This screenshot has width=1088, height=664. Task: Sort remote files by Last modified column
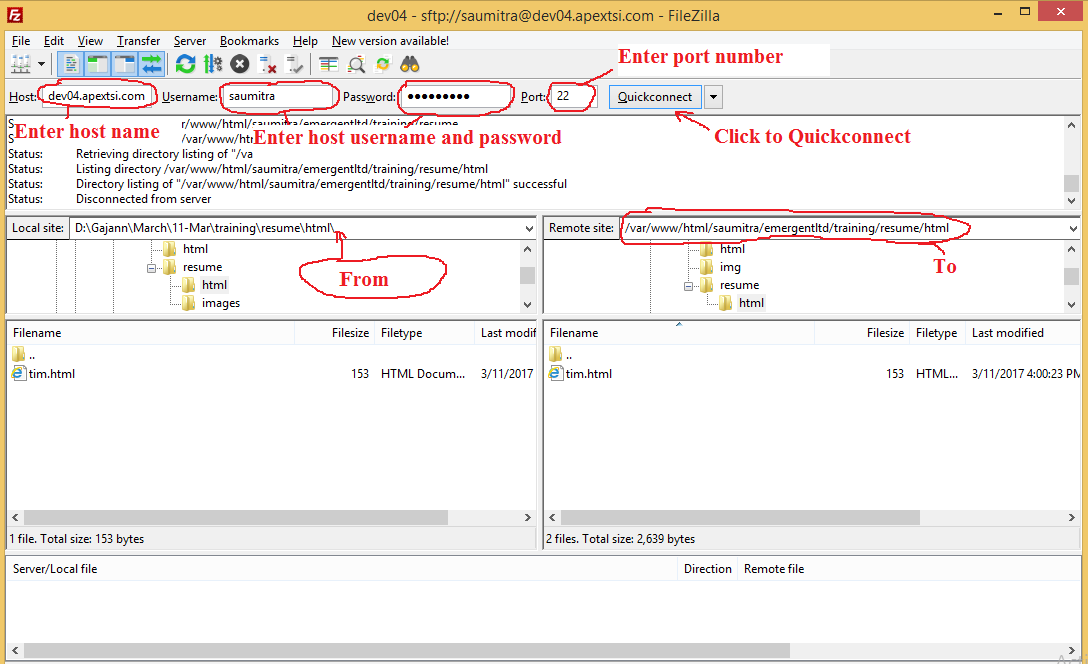[1023, 333]
